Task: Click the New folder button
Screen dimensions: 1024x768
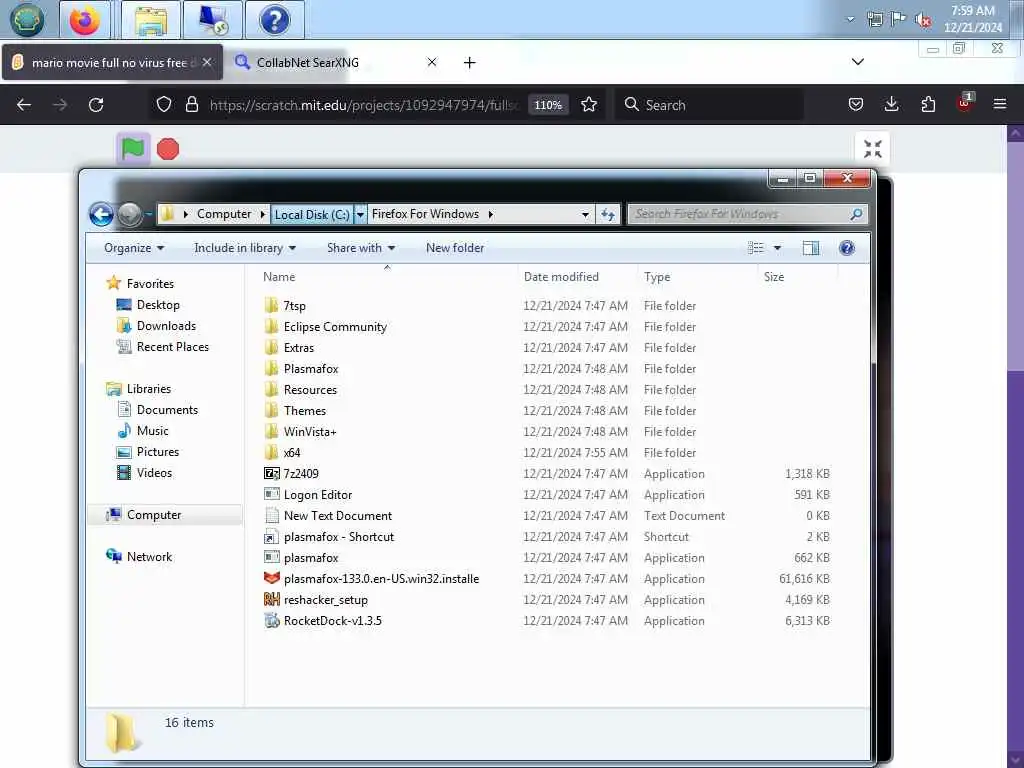Action: pyautogui.click(x=455, y=248)
